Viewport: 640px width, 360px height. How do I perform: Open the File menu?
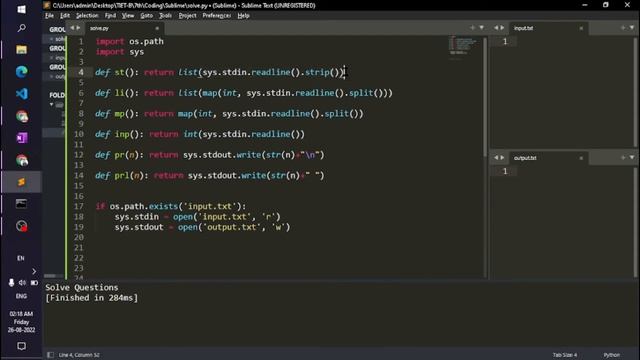(x=49, y=16)
